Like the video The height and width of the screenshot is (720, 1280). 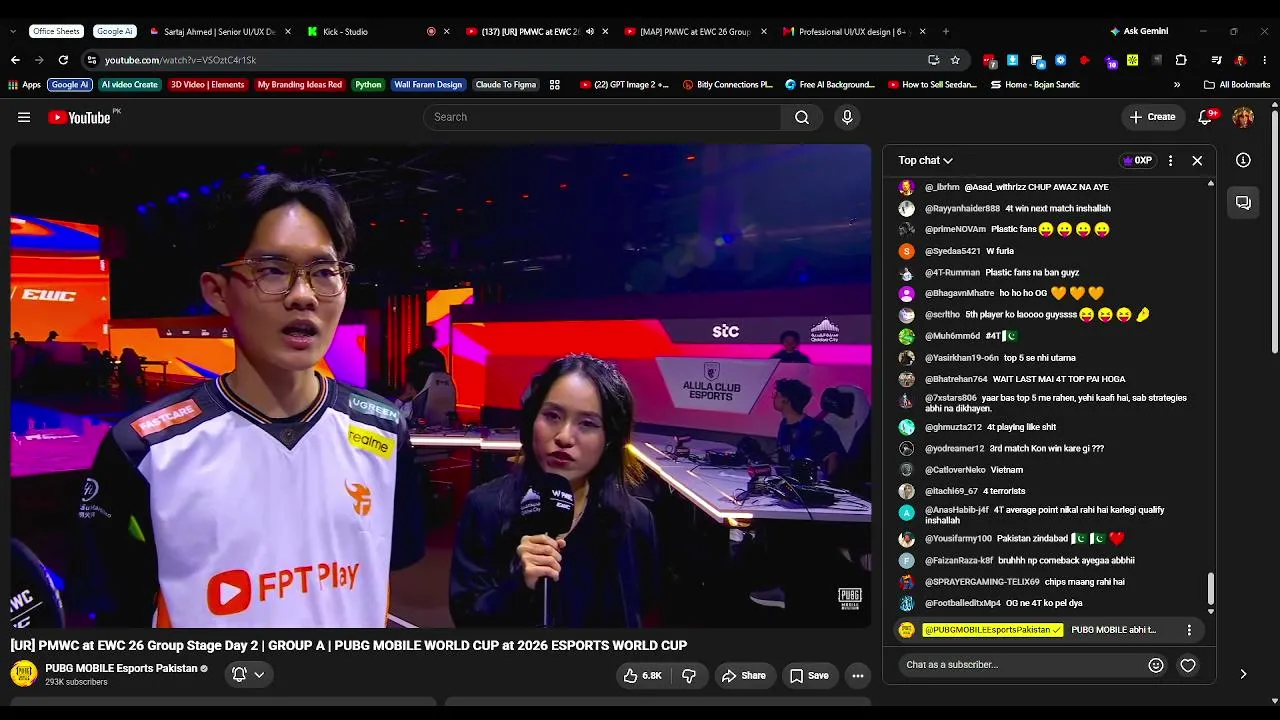642,676
